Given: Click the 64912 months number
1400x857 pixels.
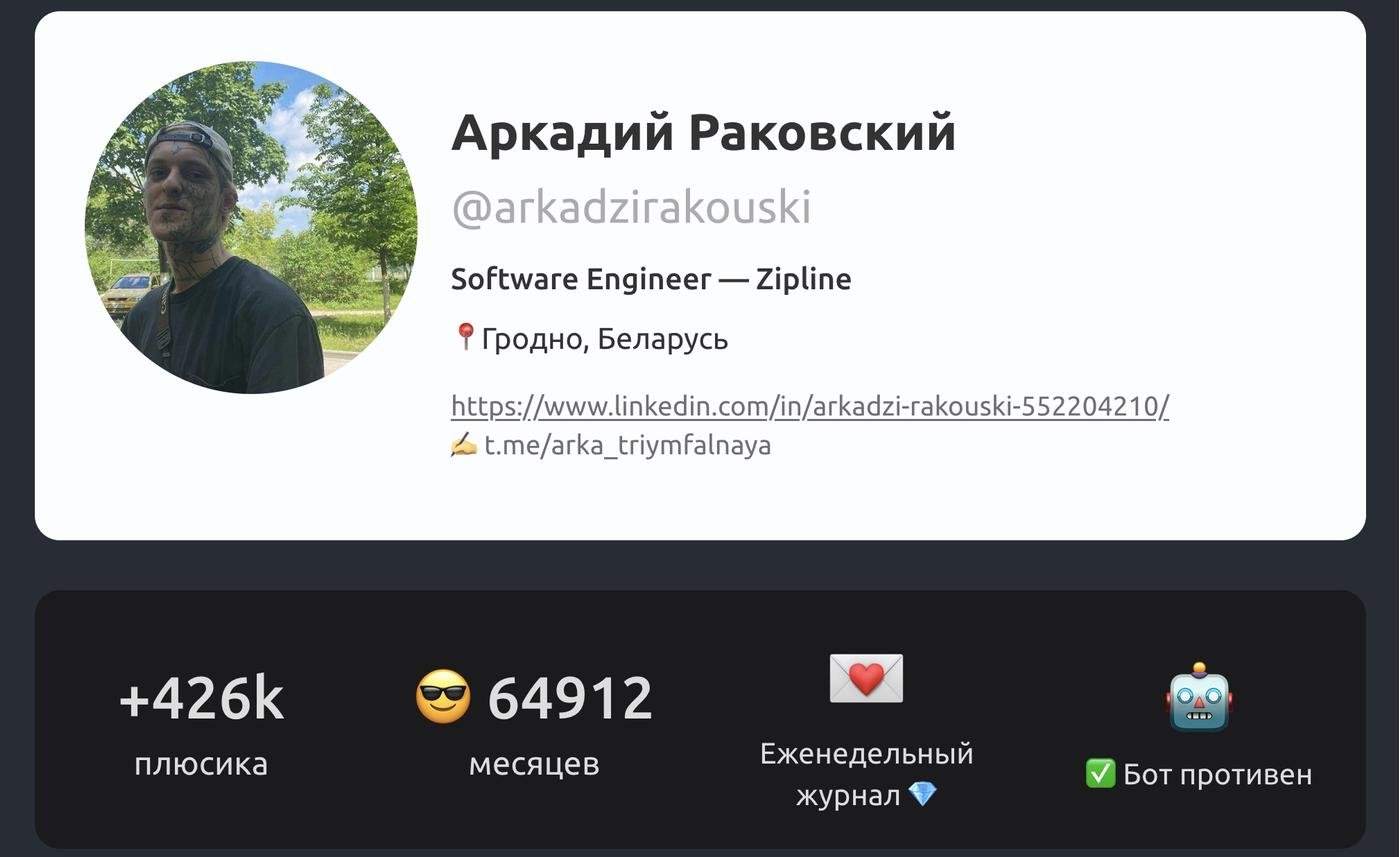Looking at the screenshot, I should pyautogui.click(x=570, y=698).
